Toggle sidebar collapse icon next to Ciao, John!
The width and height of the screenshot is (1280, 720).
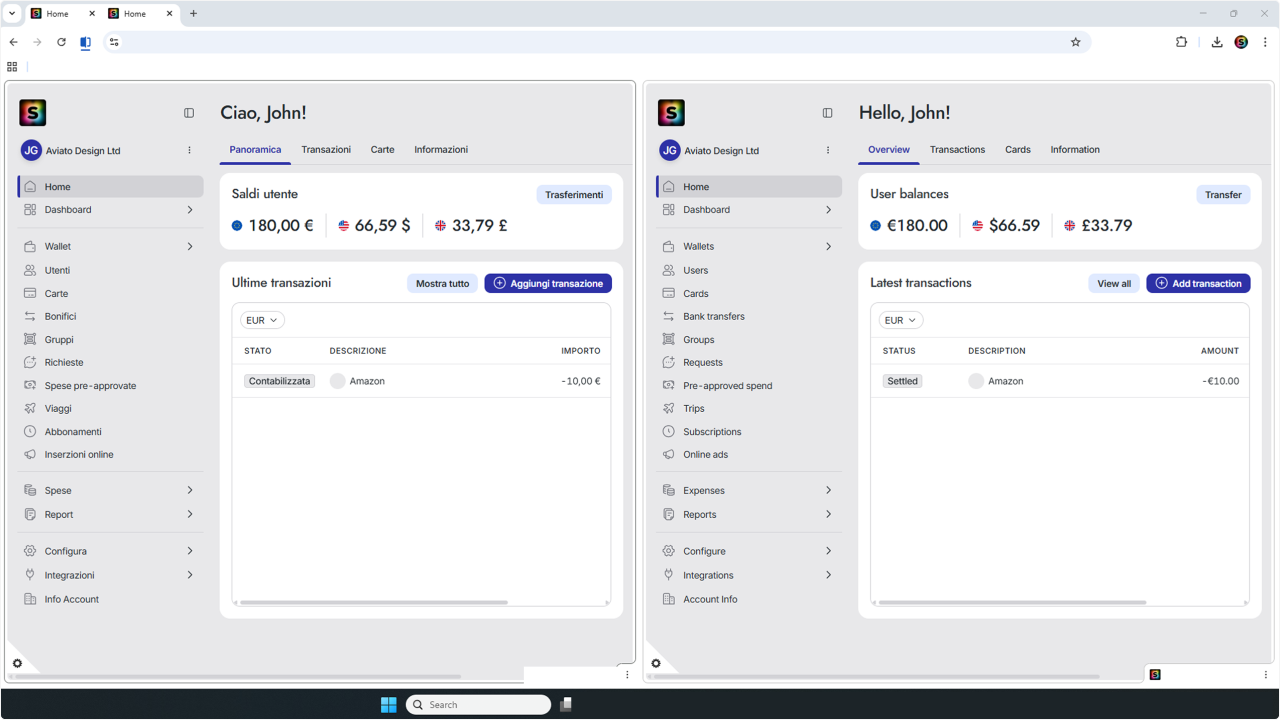coord(189,113)
